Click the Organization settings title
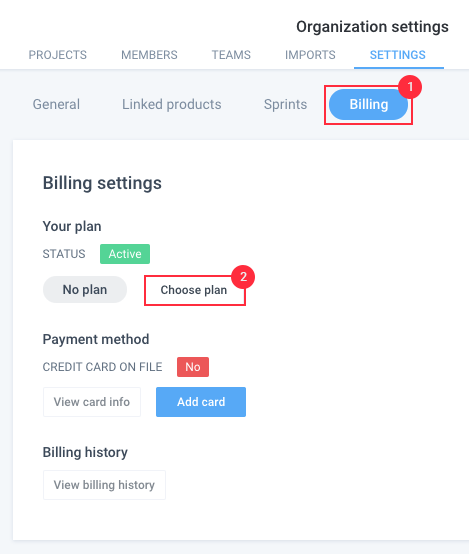The height and width of the screenshot is (554, 469). (x=373, y=27)
